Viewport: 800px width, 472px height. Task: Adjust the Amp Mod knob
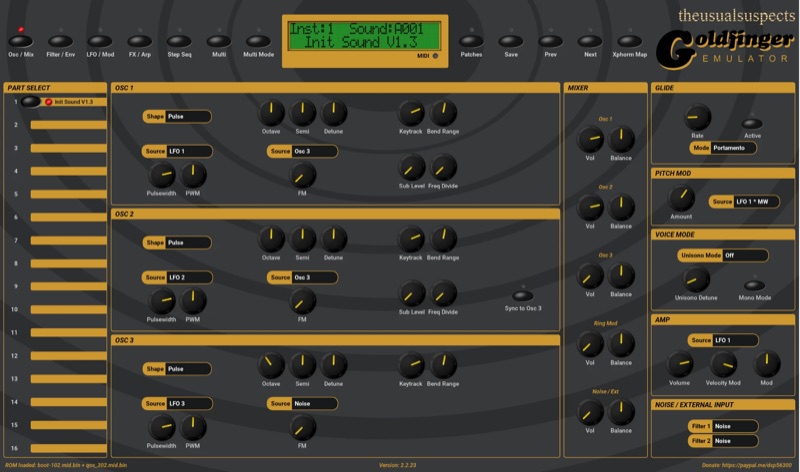(x=766, y=364)
